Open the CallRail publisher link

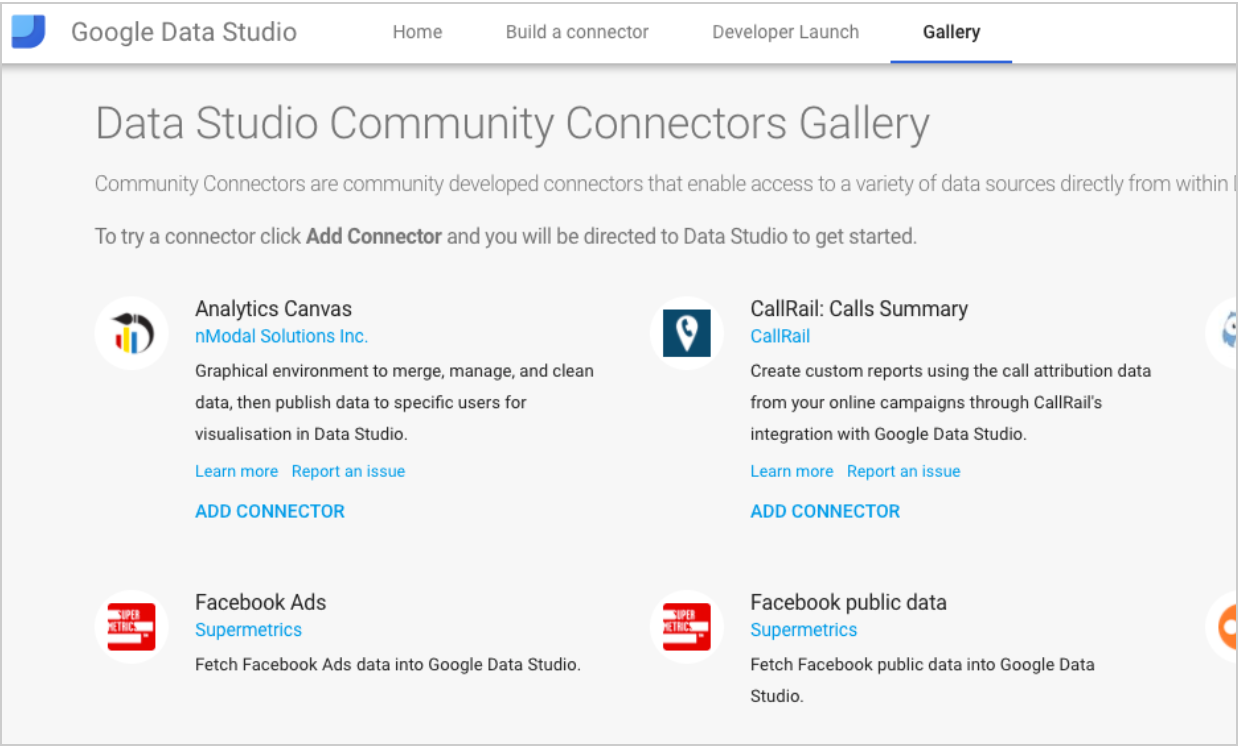[780, 336]
